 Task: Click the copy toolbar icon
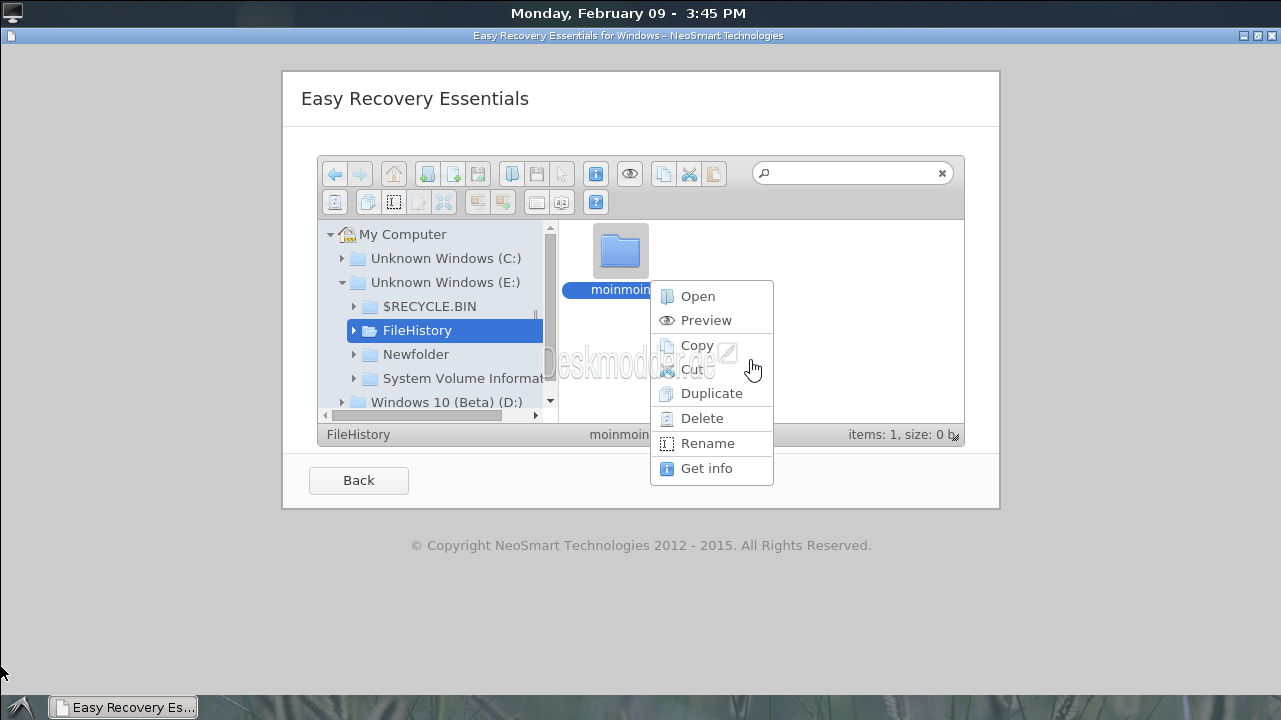pos(664,174)
